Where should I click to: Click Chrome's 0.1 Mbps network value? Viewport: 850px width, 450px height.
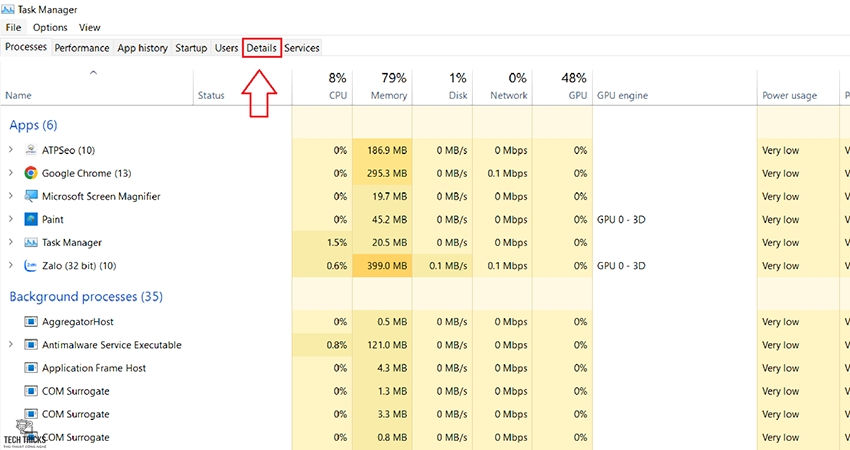pos(507,173)
